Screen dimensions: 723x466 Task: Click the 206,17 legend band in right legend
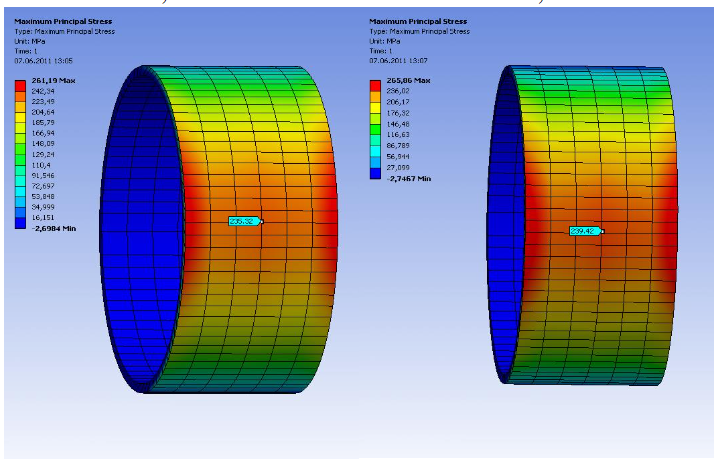tap(376, 103)
